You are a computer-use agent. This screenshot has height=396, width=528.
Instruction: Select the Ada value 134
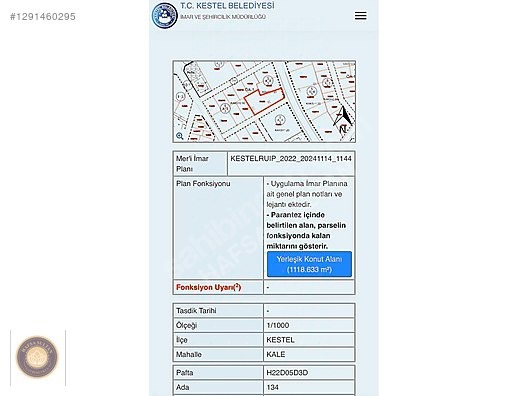tap(272, 388)
